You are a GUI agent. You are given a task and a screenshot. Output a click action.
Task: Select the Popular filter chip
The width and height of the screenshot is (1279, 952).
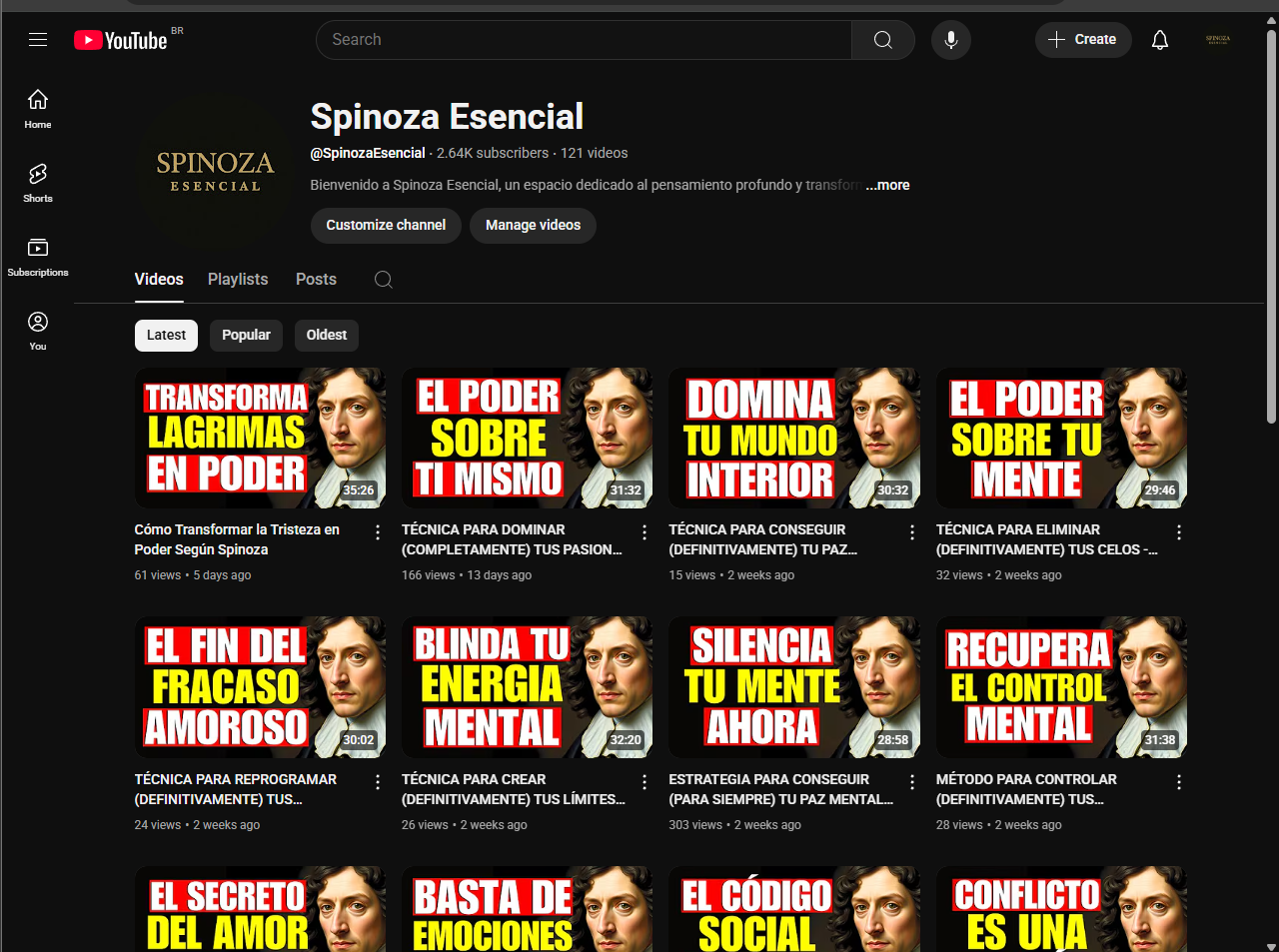pos(246,336)
